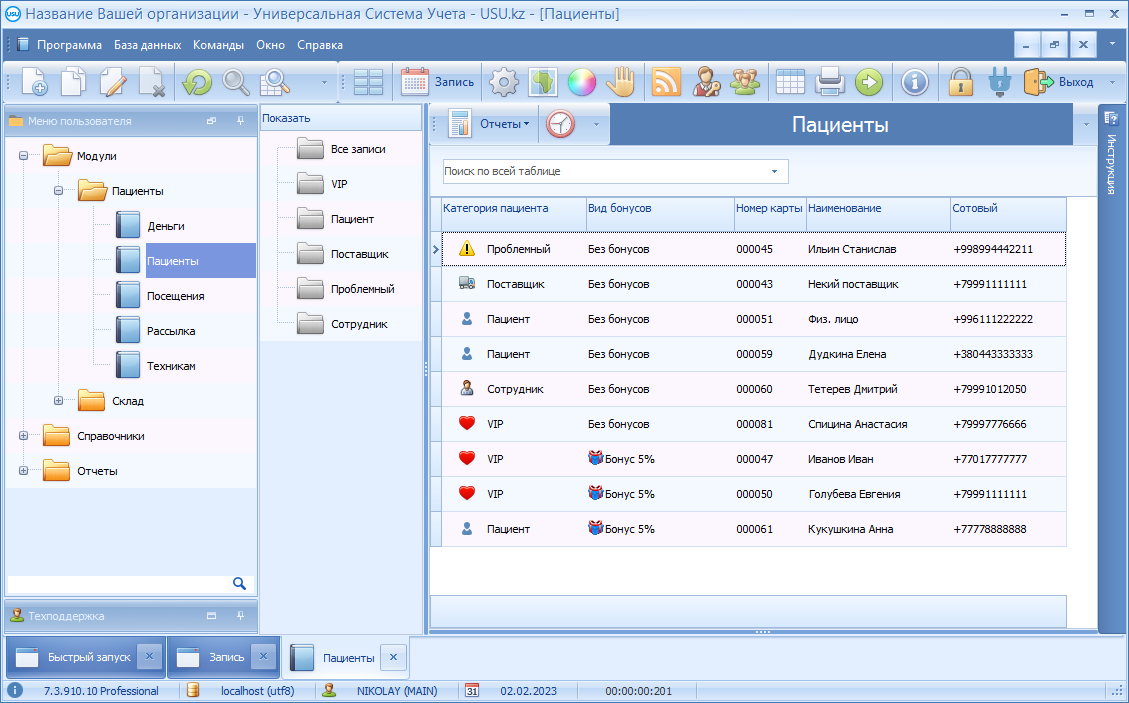Screen dimensions: 1129x703
Task: Expand the Справочники tree node
Action: pos(23,436)
